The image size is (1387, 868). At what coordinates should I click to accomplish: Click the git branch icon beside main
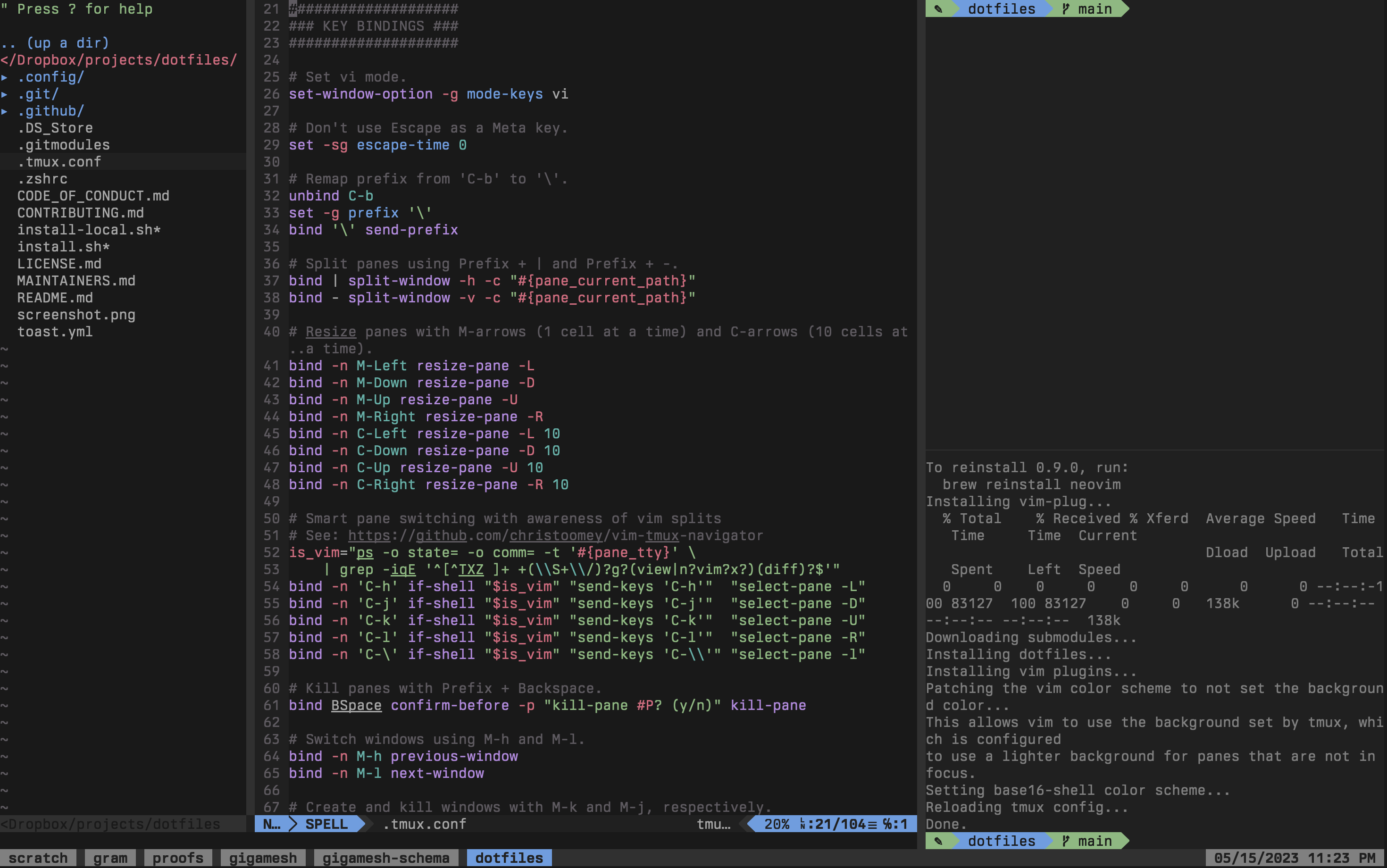tap(1066, 8)
